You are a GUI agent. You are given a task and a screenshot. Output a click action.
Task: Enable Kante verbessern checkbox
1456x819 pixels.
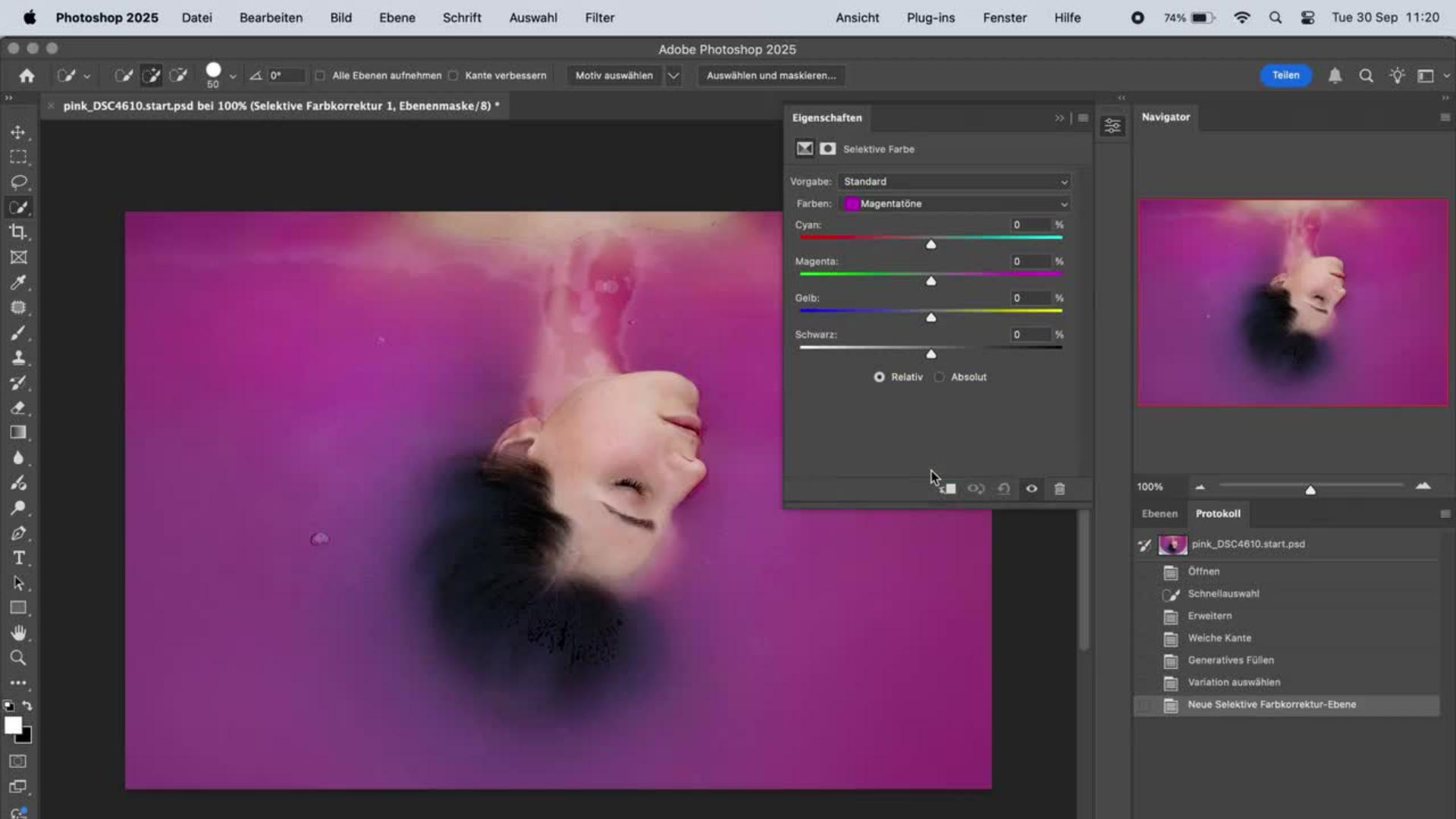453,76
